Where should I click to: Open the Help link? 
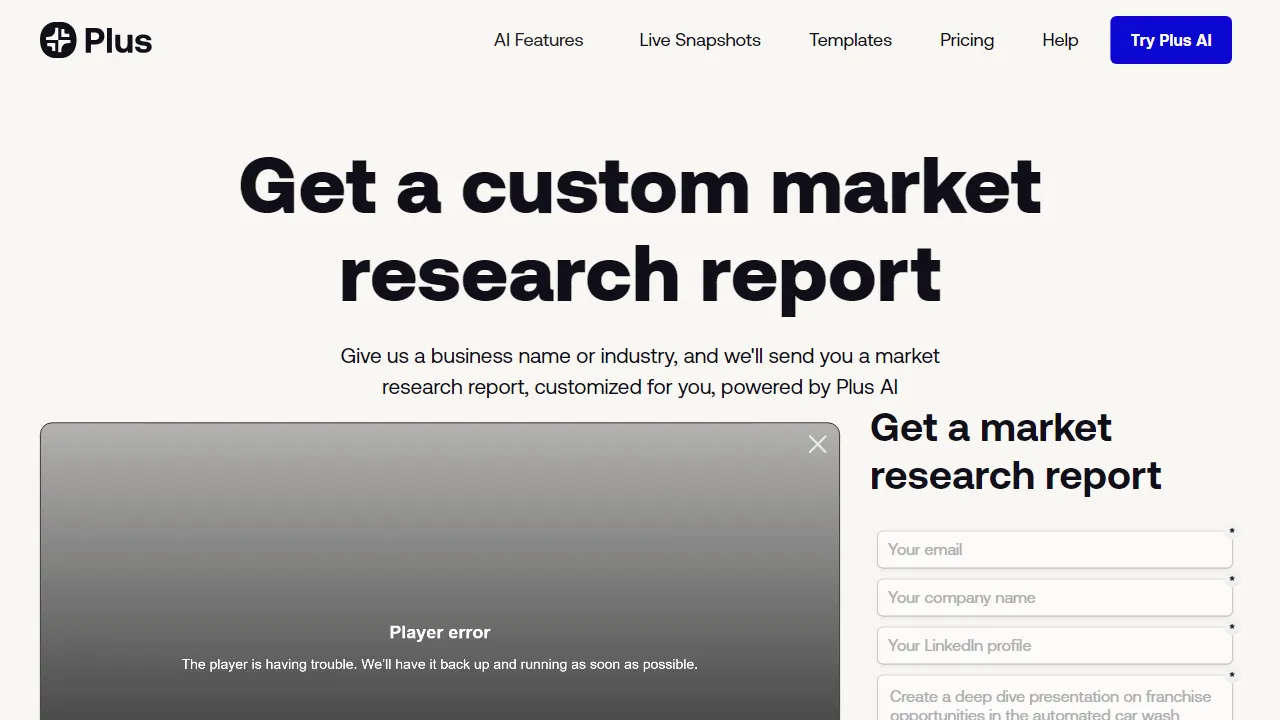tap(1060, 40)
